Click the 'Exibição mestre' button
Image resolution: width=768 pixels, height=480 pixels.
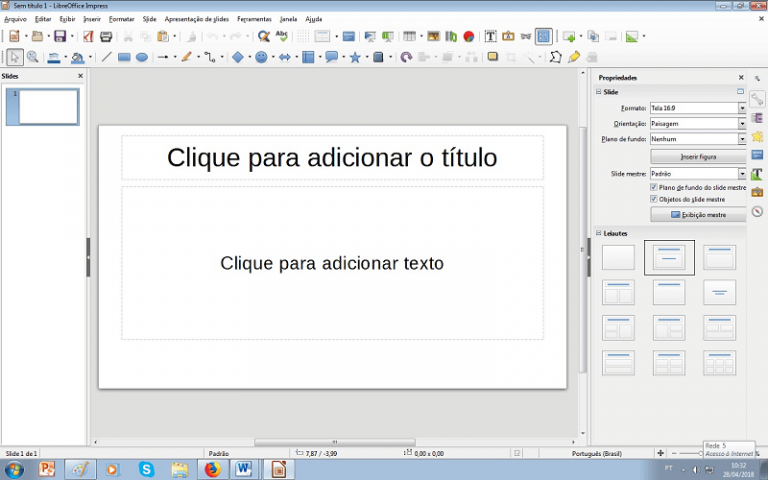click(x=697, y=214)
